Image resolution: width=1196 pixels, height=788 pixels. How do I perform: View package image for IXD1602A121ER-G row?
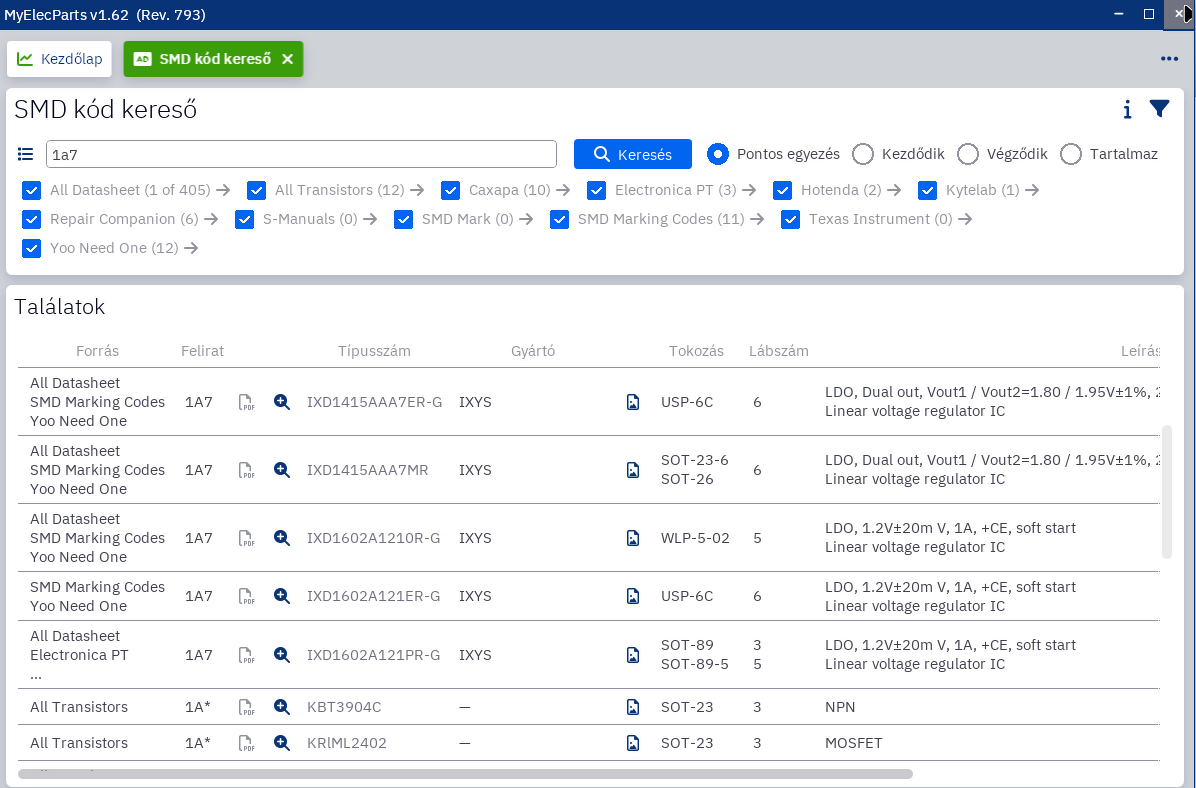[x=633, y=596]
